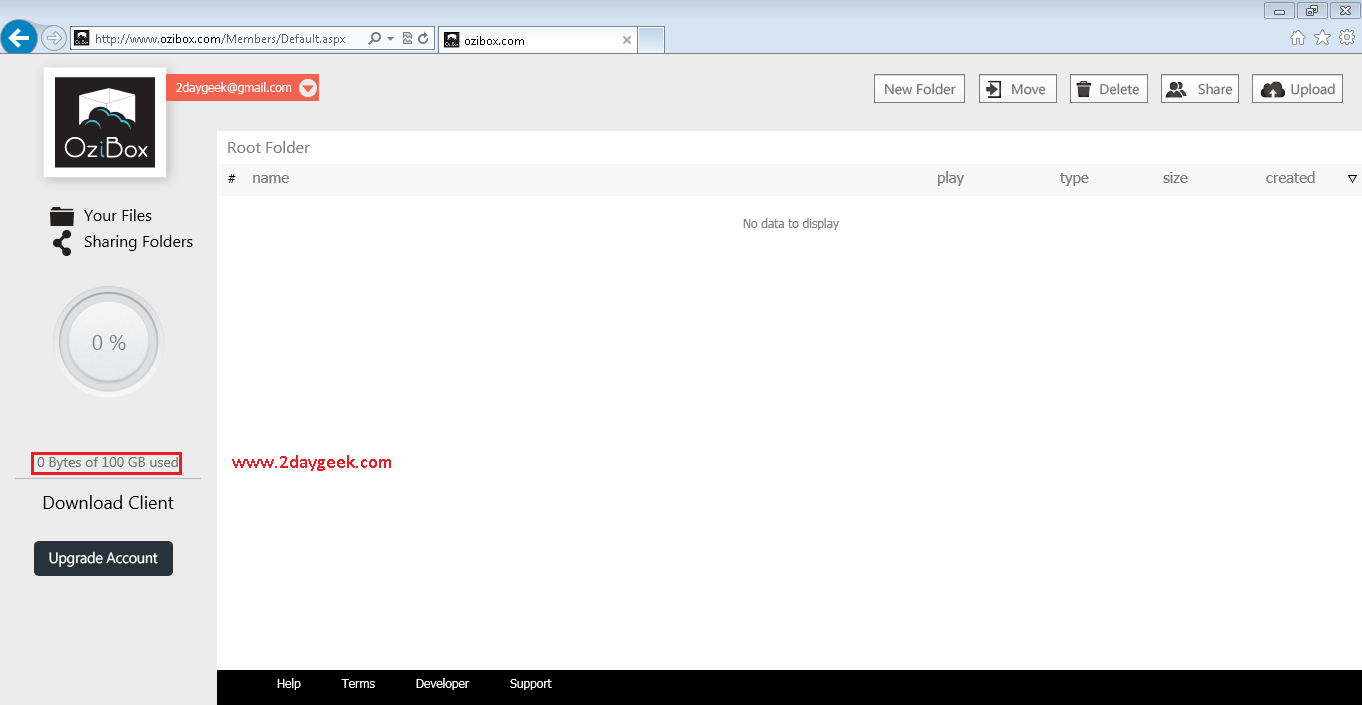This screenshot has height=705, width=1362.
Task: Sort by the size column header
Action: click(1175, 178)
